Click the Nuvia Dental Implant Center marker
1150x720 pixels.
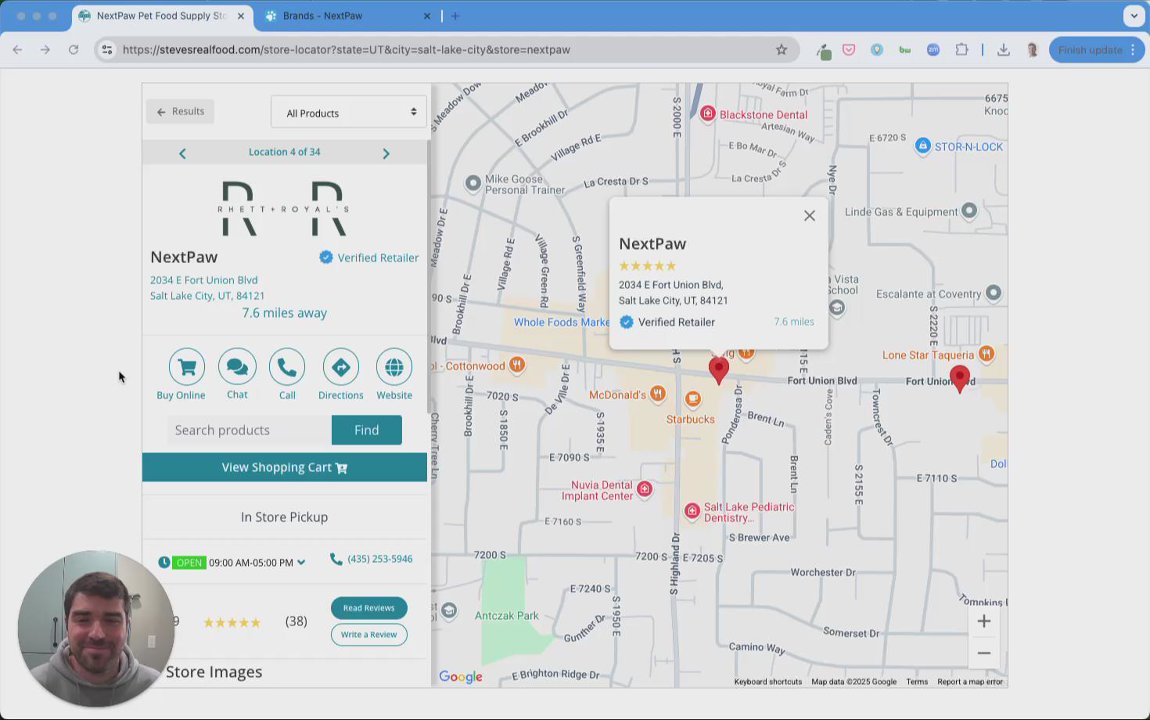(644, 489)
